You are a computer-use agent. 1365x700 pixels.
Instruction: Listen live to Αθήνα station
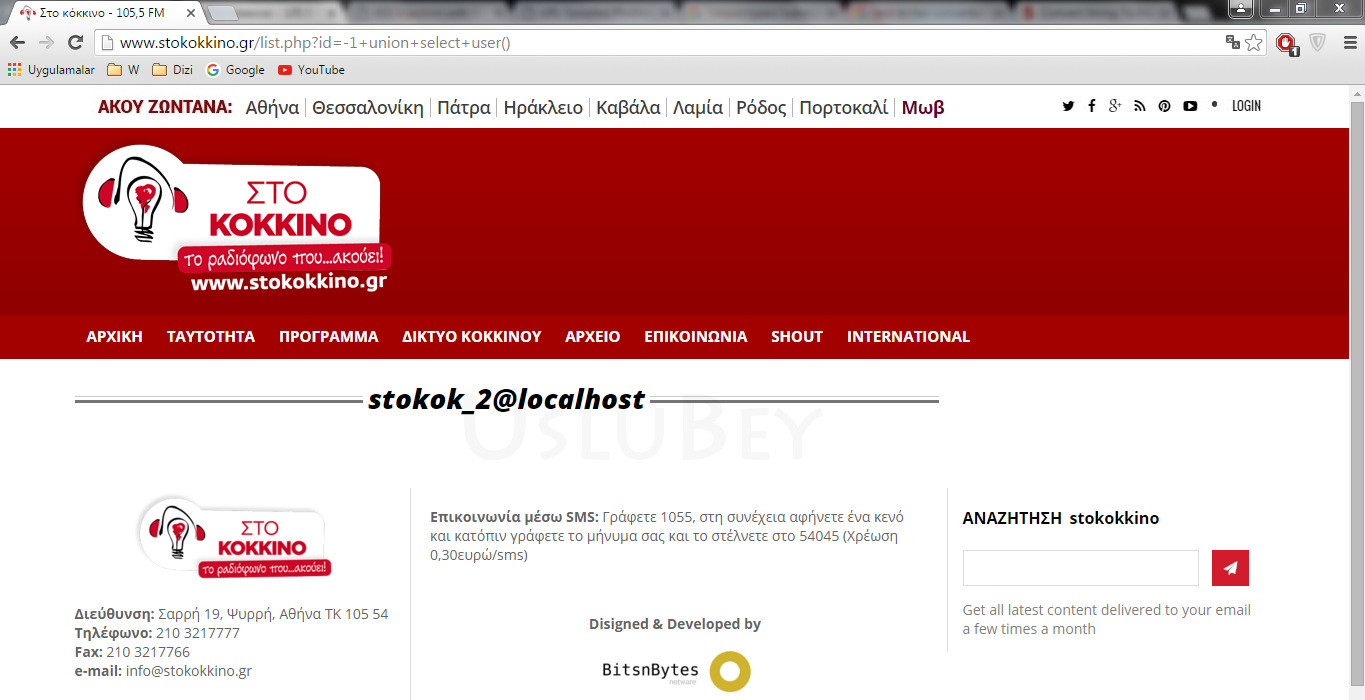(x=272, y=108)
